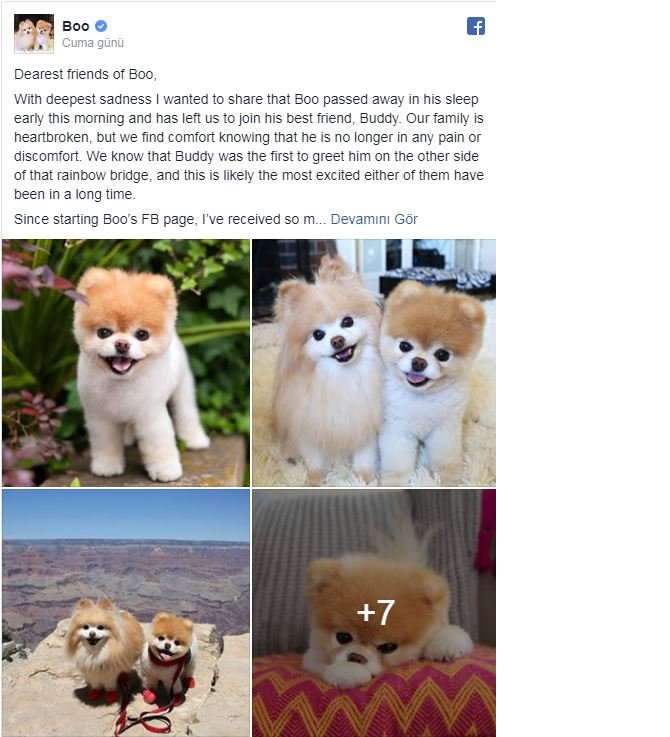Viewport: 670px width, 737px height.
Task: Click the "Cuma günü" post timestamp
Action: tap(93, 43)
